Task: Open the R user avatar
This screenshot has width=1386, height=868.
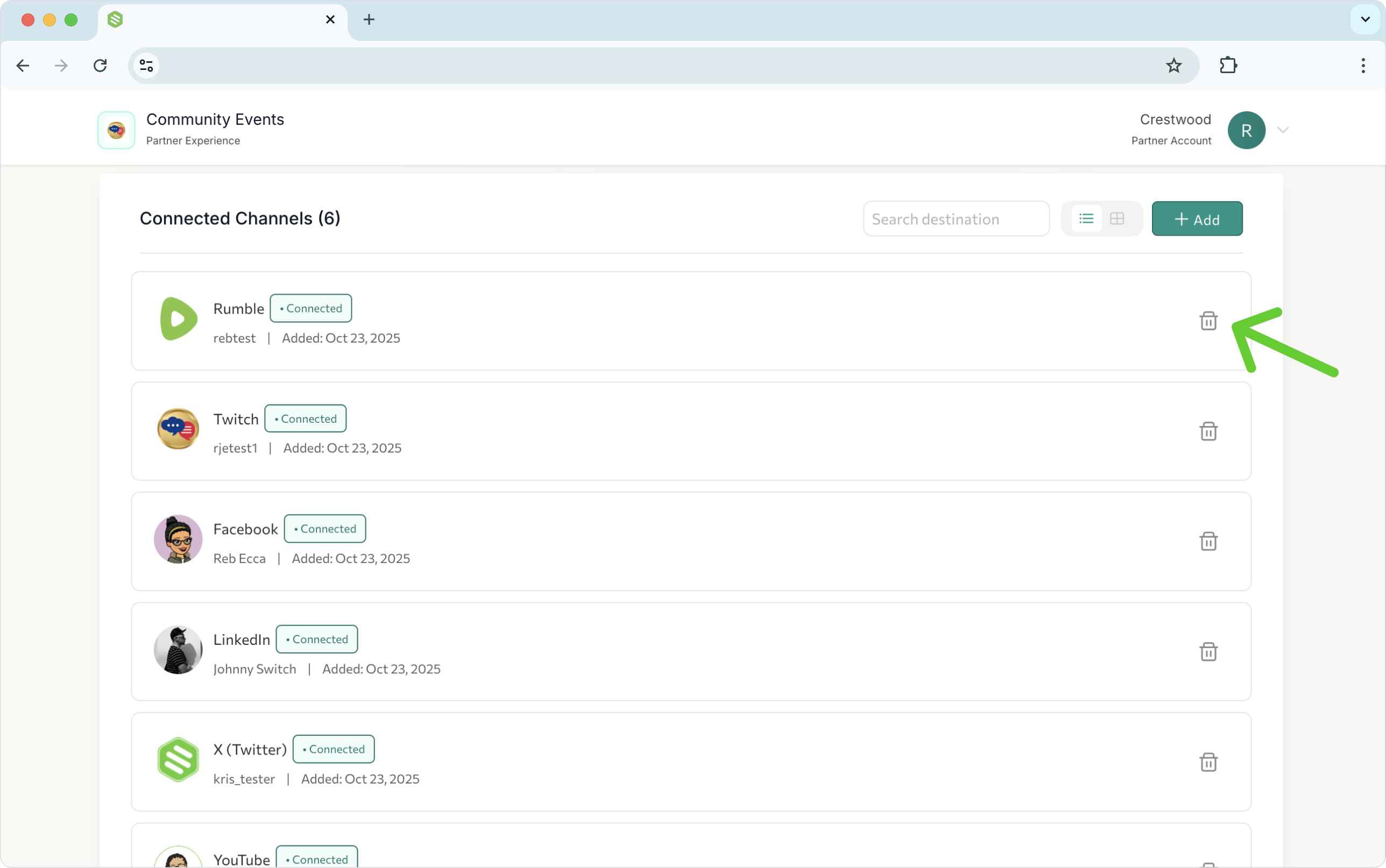Action: [1247, 130]
